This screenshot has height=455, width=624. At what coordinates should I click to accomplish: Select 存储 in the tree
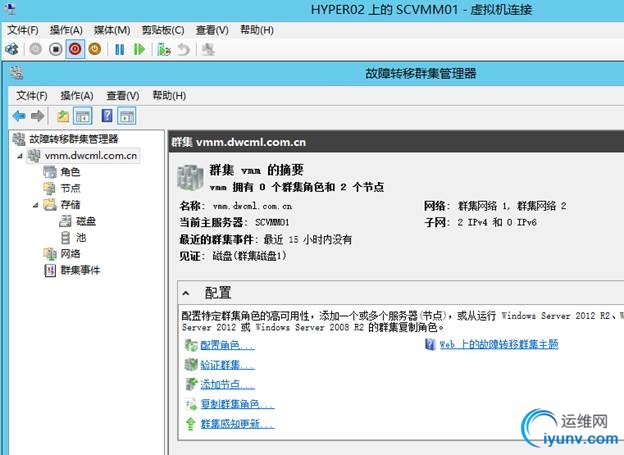pos(70,205)
